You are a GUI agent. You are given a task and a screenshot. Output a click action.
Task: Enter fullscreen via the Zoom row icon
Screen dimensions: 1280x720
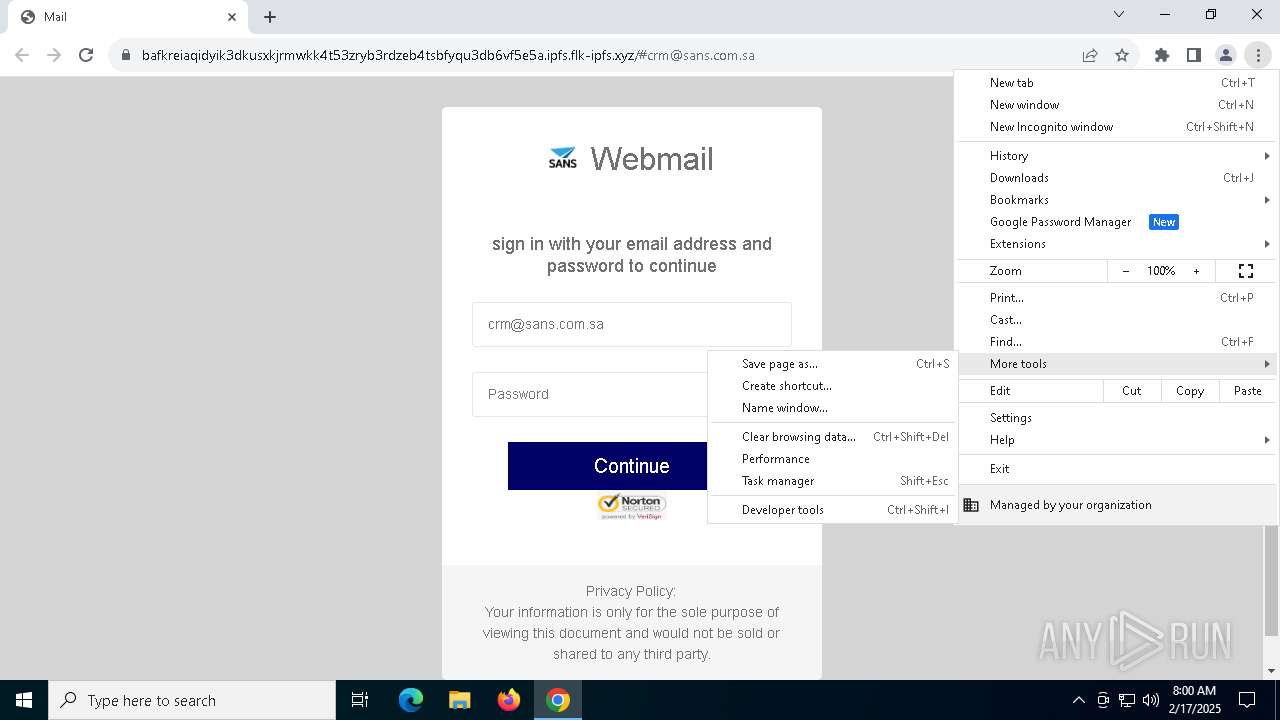click(x=1246, y=271)
